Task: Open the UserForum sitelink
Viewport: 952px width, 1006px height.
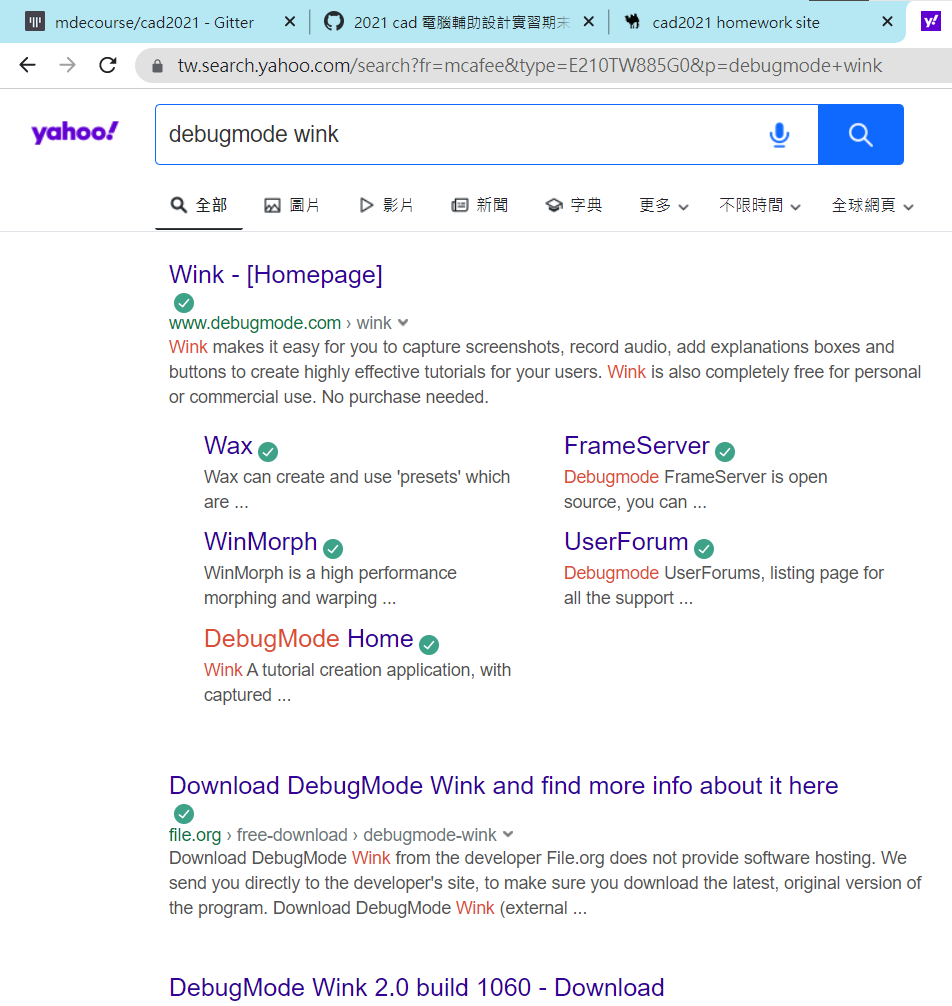Action: click(626, 541)
